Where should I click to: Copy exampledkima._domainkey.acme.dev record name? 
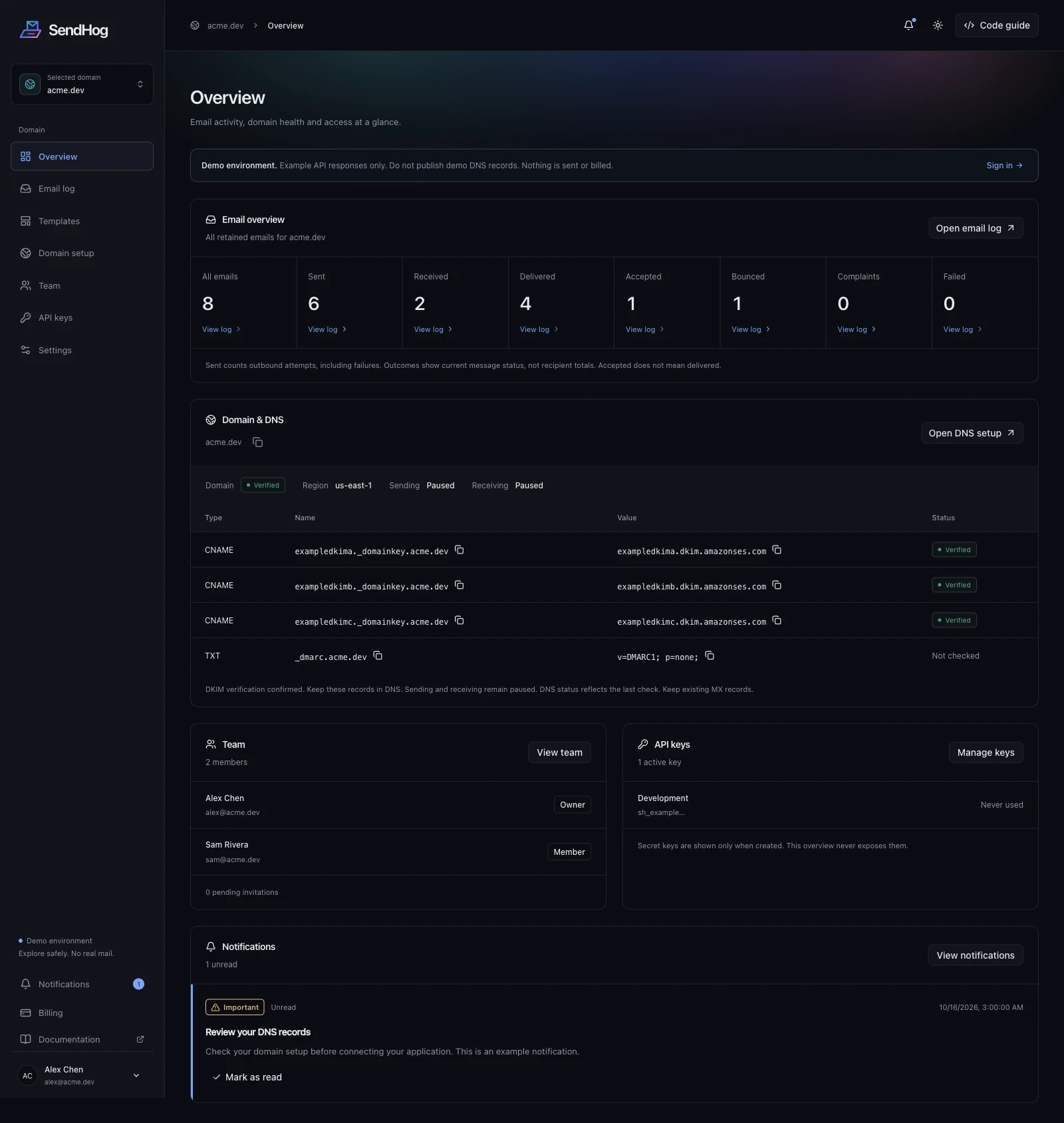[x=460, y=550]
